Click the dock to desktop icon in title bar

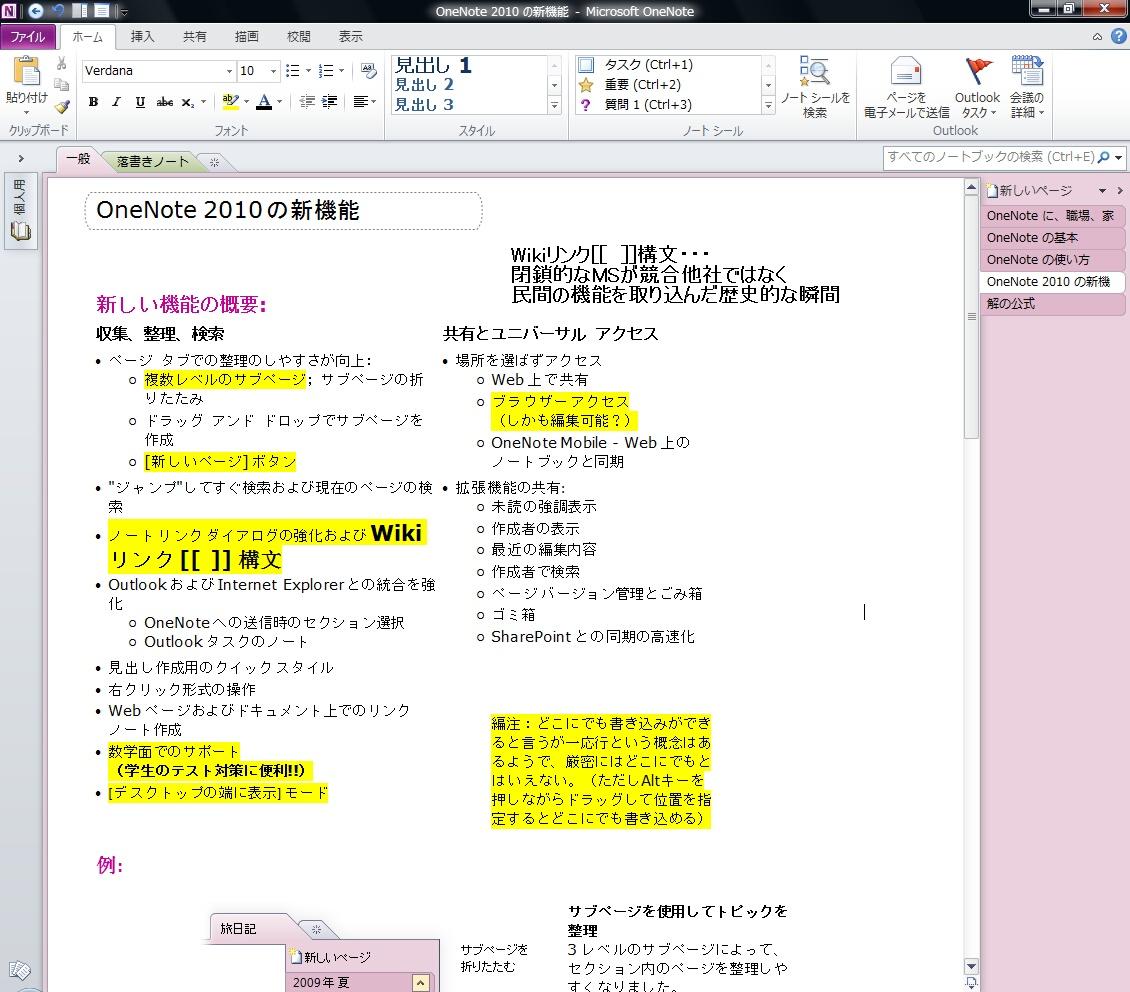80,11
